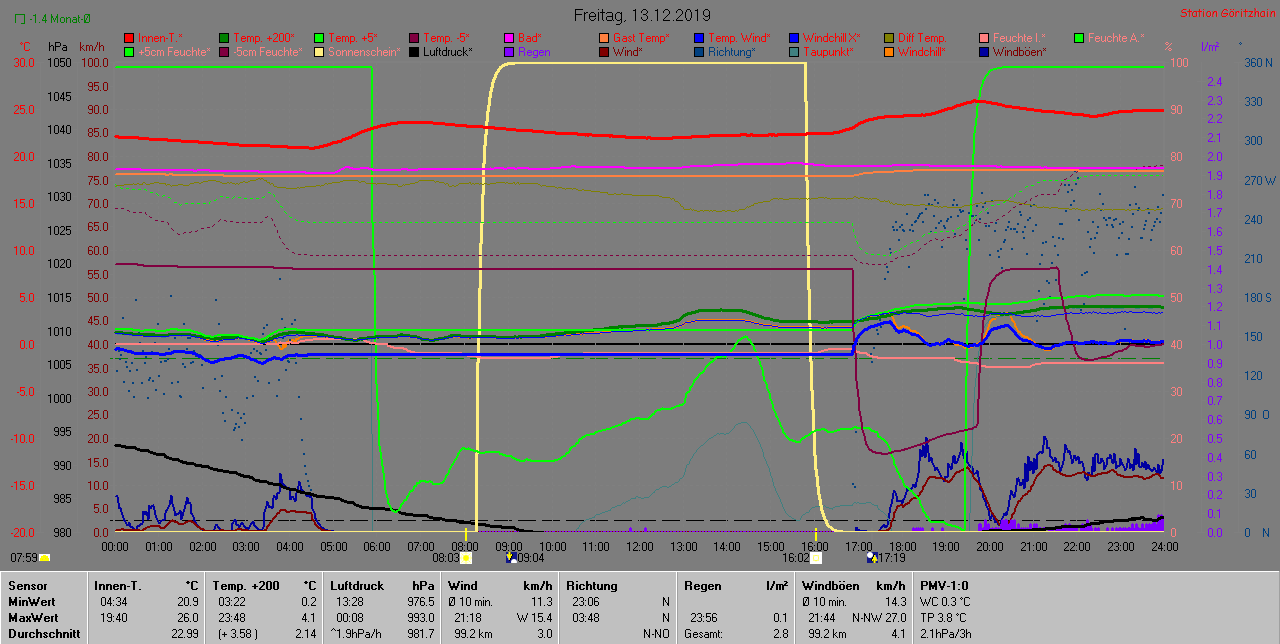The image size is (1280, 644).
Task: Click the maroon -5cm Feuchte legend swatch
Action: [x=225, y=51]
